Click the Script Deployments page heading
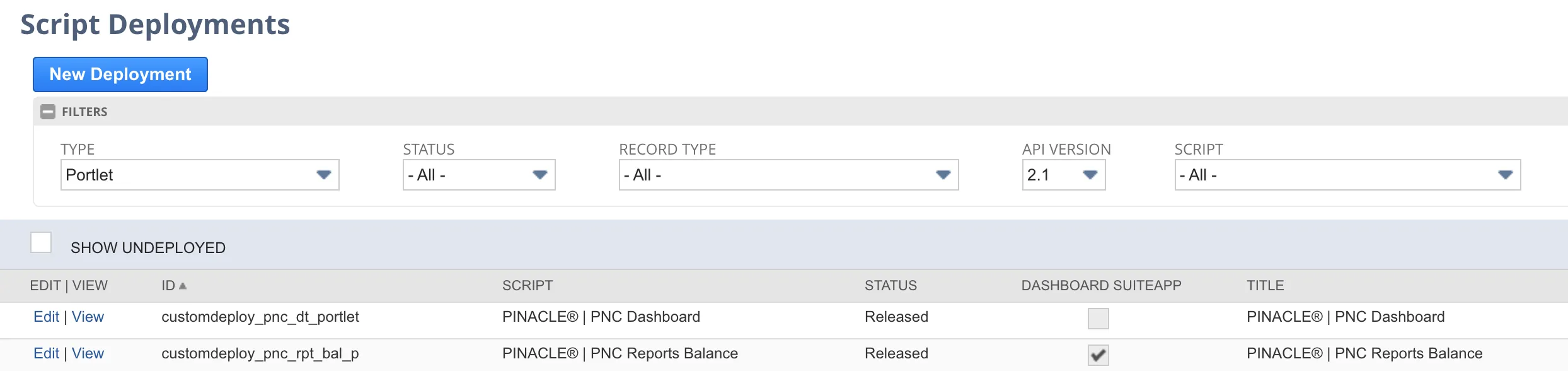Image resolution: width=1568 pixels, height=371 pixels. 155,25
